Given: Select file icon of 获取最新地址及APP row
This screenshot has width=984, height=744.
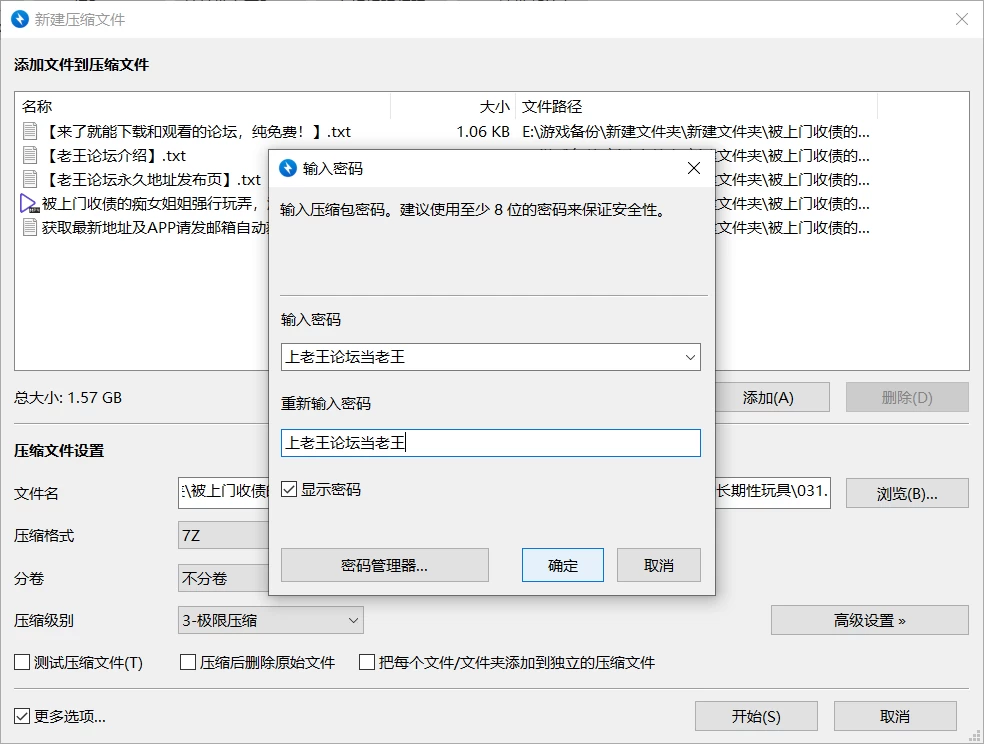Looking at the screenshot, I should pyautogui.click(x=29, y=227).
